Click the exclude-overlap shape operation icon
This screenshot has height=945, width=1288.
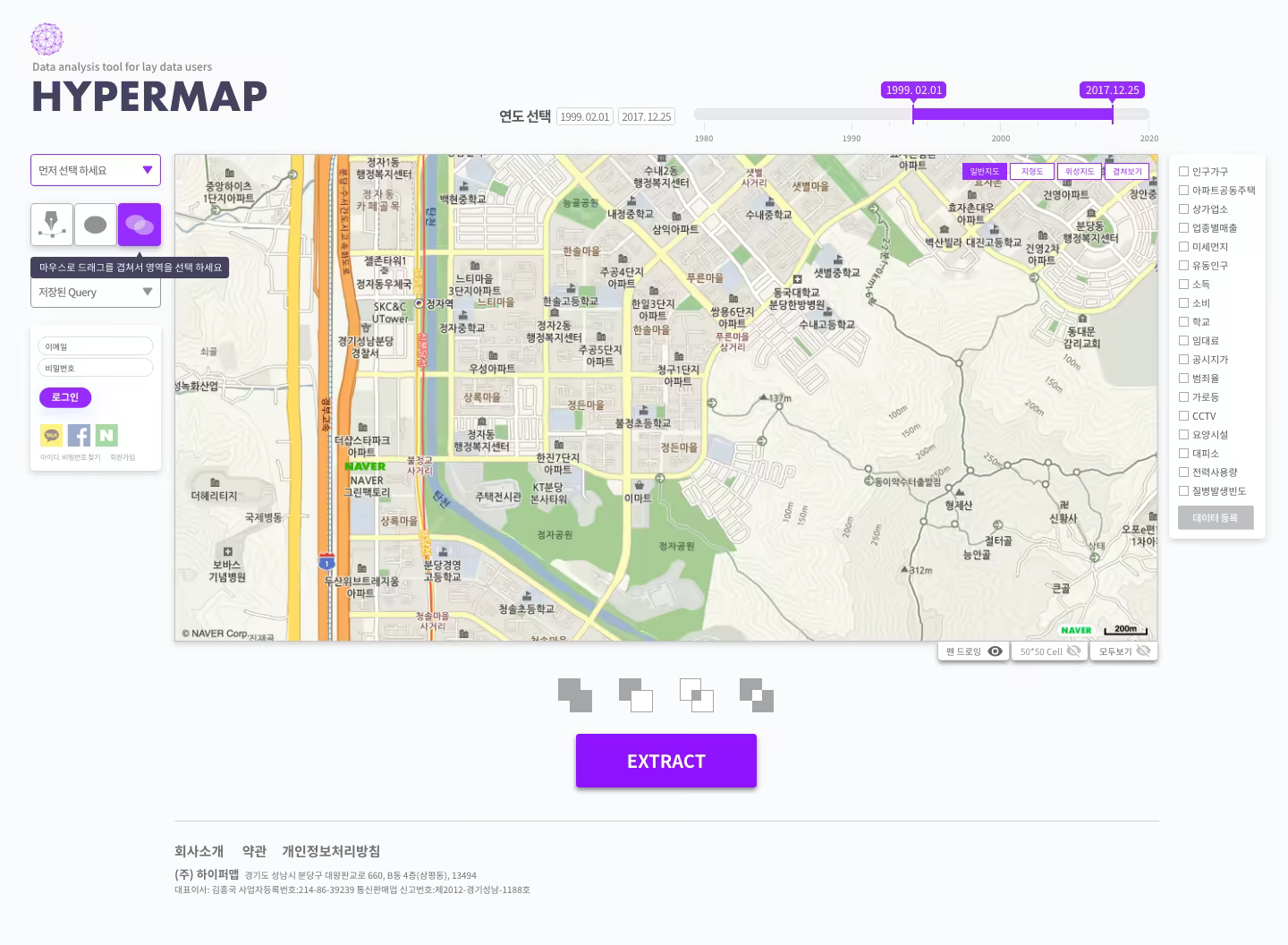[757, 694]
